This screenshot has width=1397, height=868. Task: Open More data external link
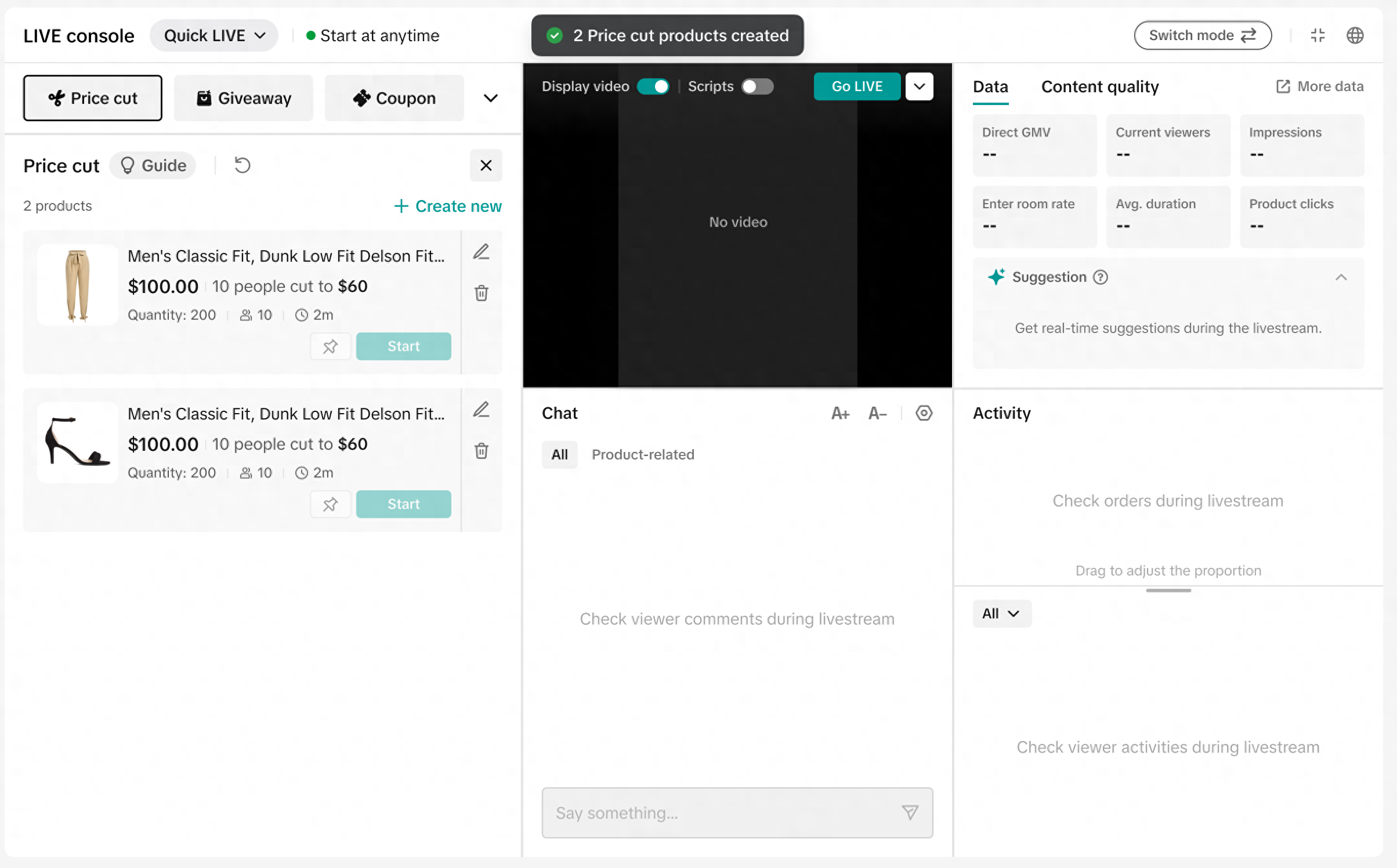pyautogui.click(x=1319, y=86)
